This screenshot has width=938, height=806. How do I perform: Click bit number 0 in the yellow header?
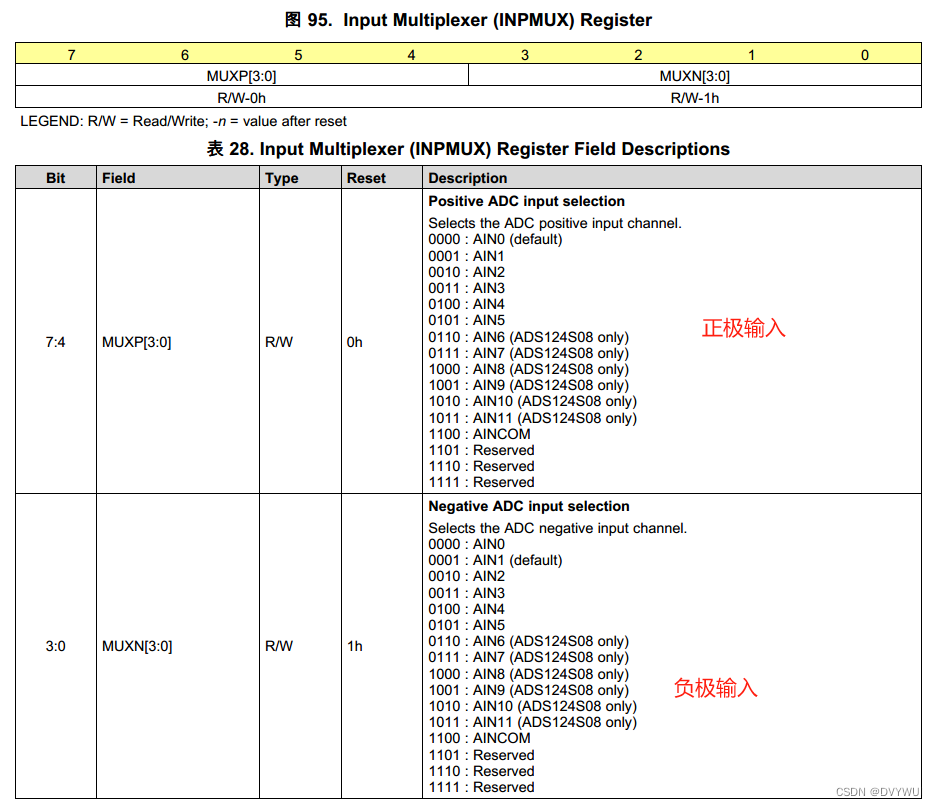864,55
